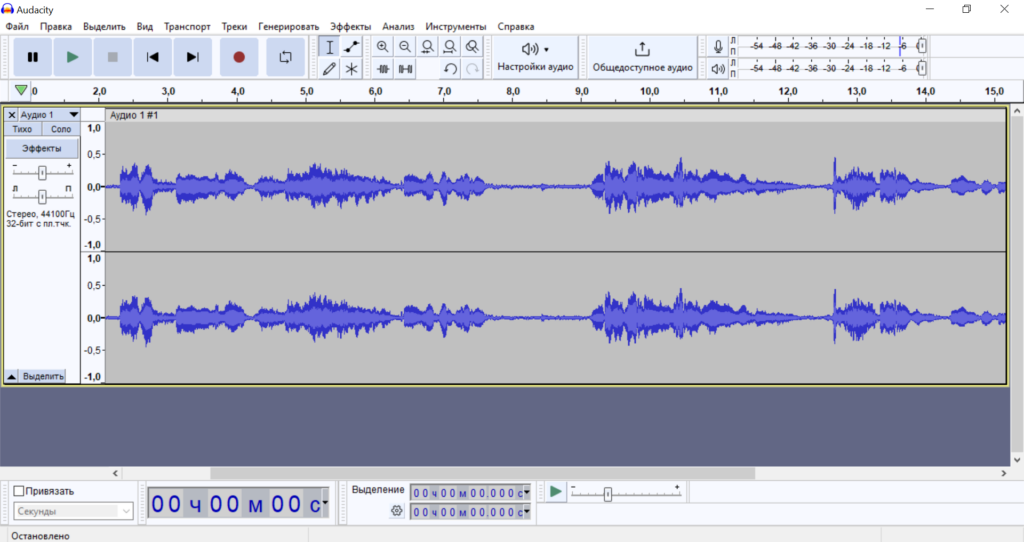Viewport: 1024px width, 542px height.
Task: Open the Файл menu
Action: [17, 27]
